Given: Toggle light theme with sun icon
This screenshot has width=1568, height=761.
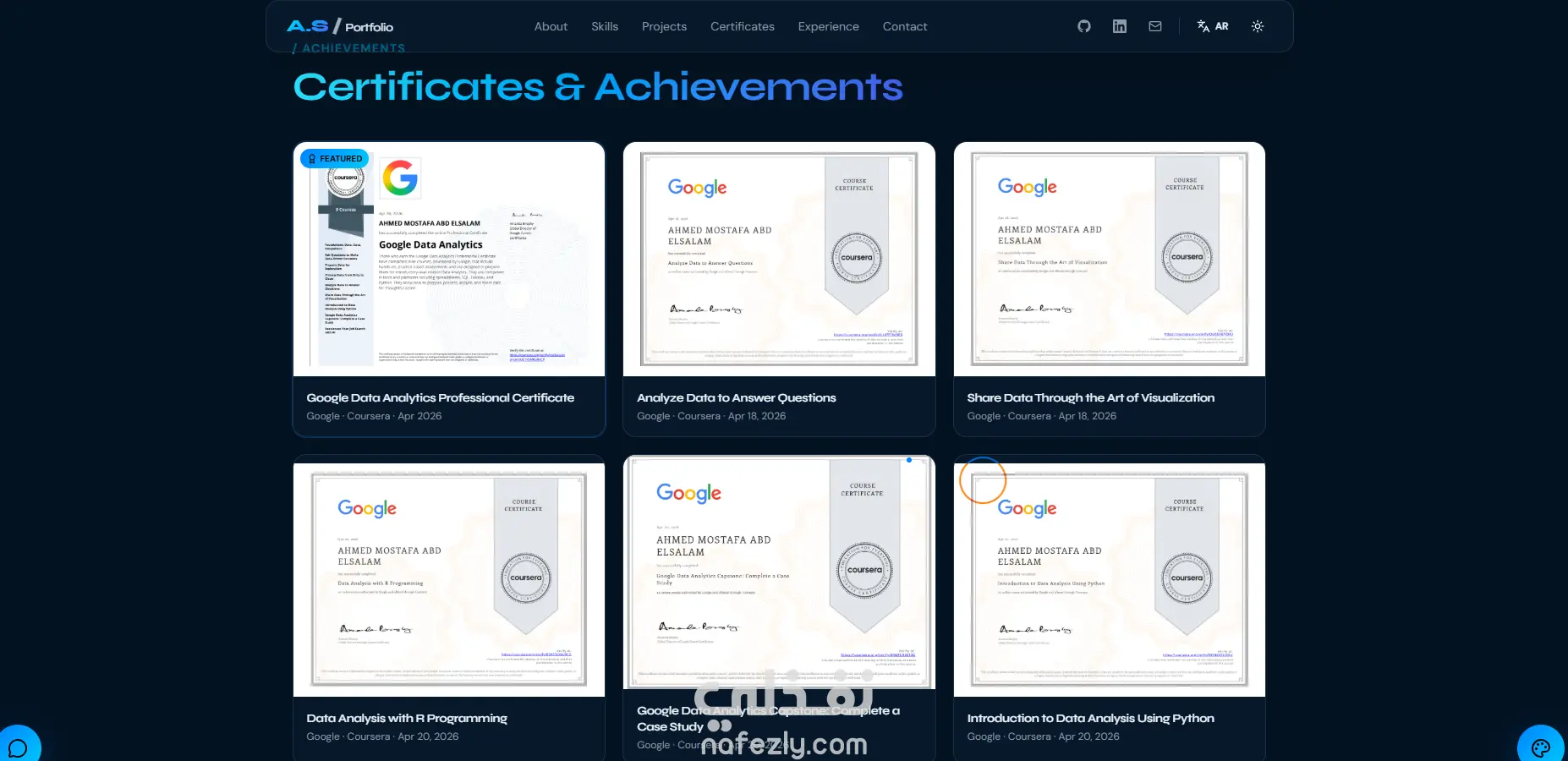Looking at the screenshot, I should pyautogui.click(x=1258, y=26).
